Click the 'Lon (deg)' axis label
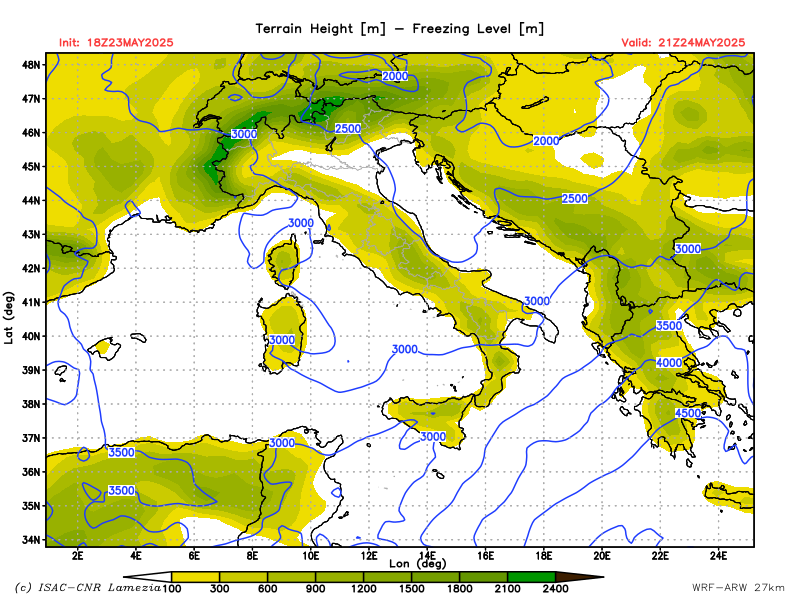Image resolution: width=800 pixels, height=600 pixels. click(418, 563)
